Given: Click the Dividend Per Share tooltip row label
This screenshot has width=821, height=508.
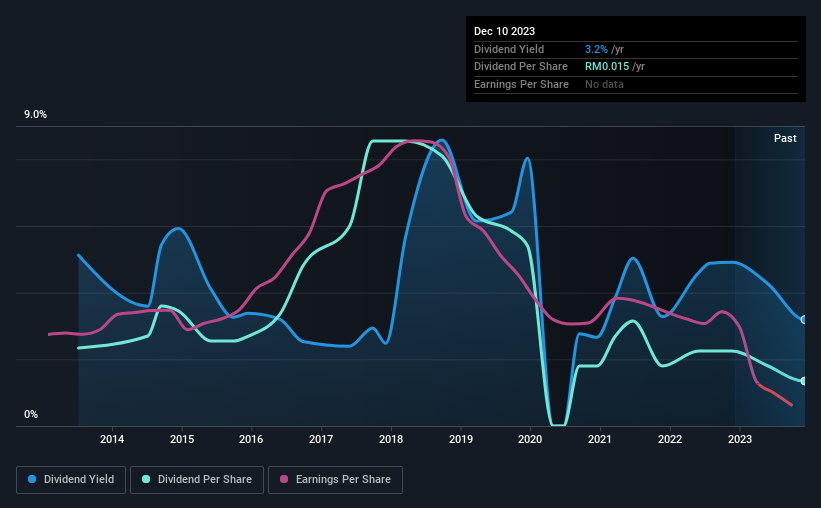Looking at the screenshot, I should 520,67.
